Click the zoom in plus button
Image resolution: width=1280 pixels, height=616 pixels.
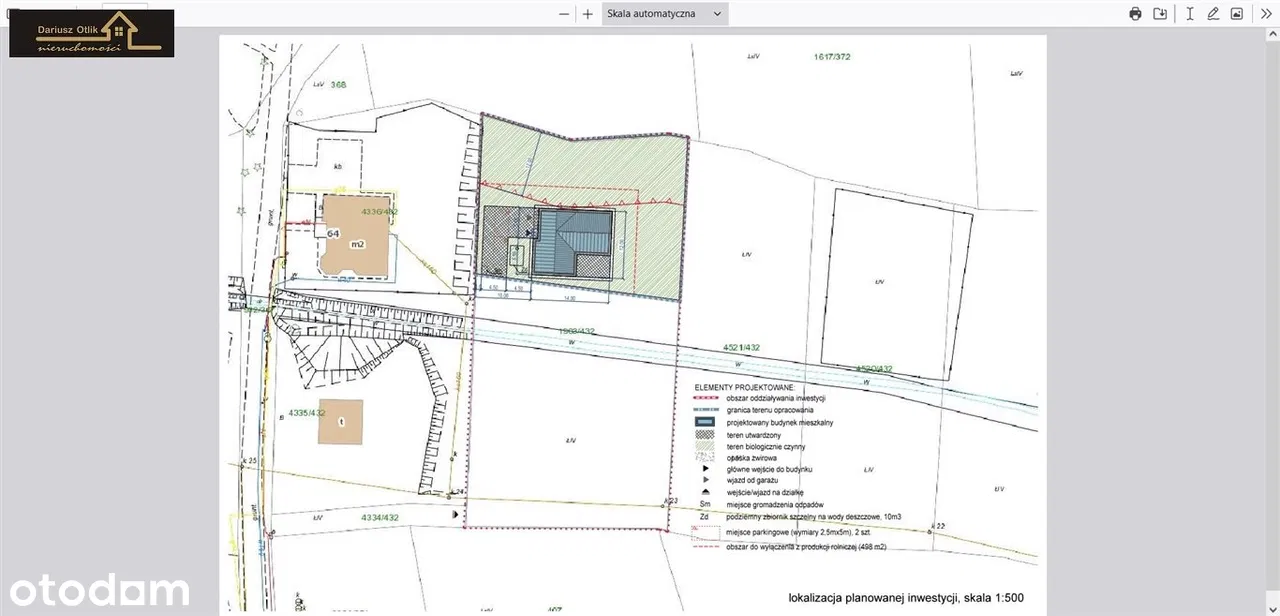588,14
